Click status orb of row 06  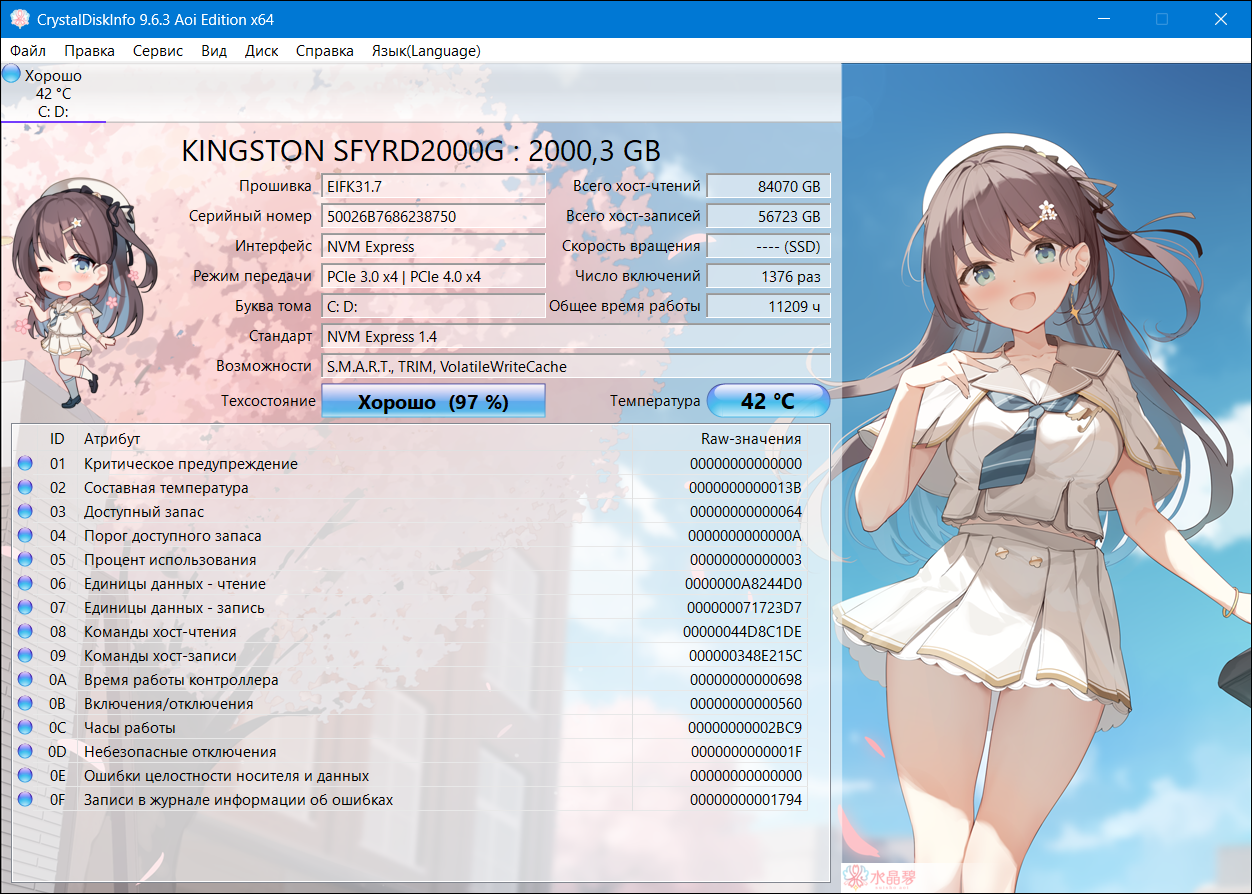pos(25,583)
